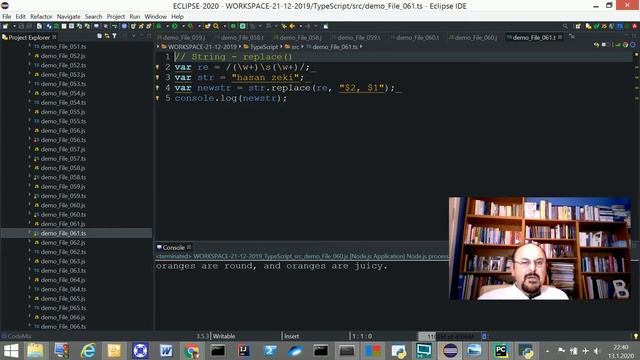
Task: Open the Edit menu
Action: pos(20,17)
